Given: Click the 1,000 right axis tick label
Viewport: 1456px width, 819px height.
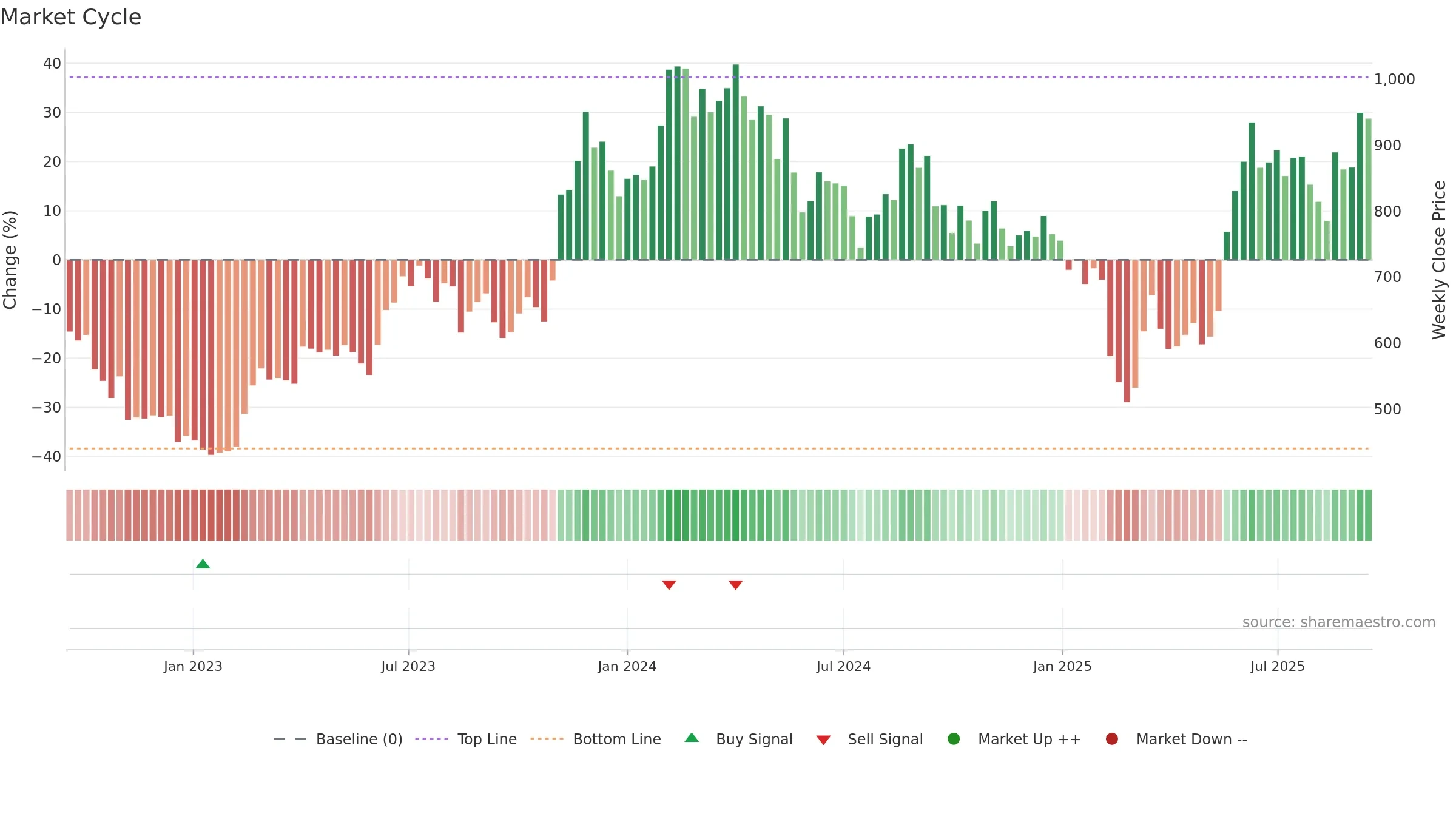Looking at the screenshot, I should tap(1394, 79).
